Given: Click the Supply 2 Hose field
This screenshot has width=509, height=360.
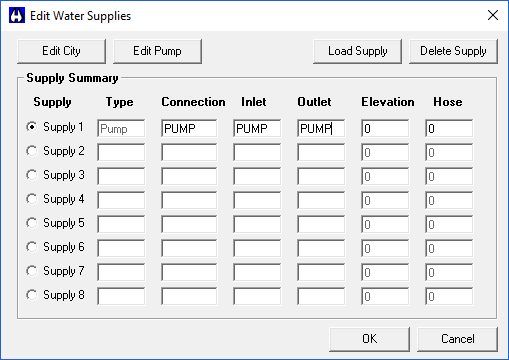Looking at the screenshot, I should tap(449, 152).
